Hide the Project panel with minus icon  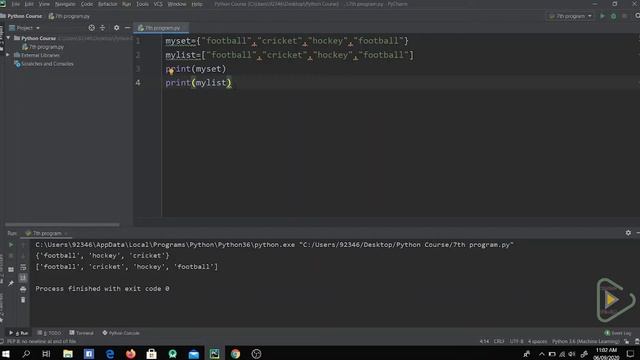pos(127,28)
